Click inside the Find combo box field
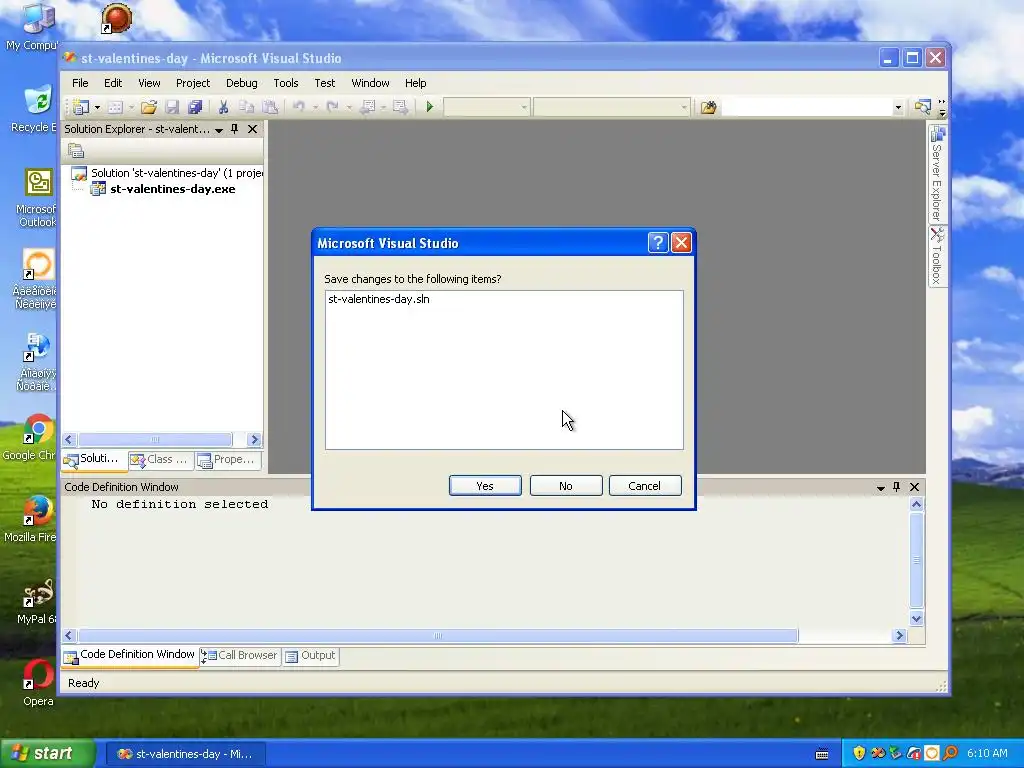The width and height of the screenshot is (1024, 768). pos(807,107)
